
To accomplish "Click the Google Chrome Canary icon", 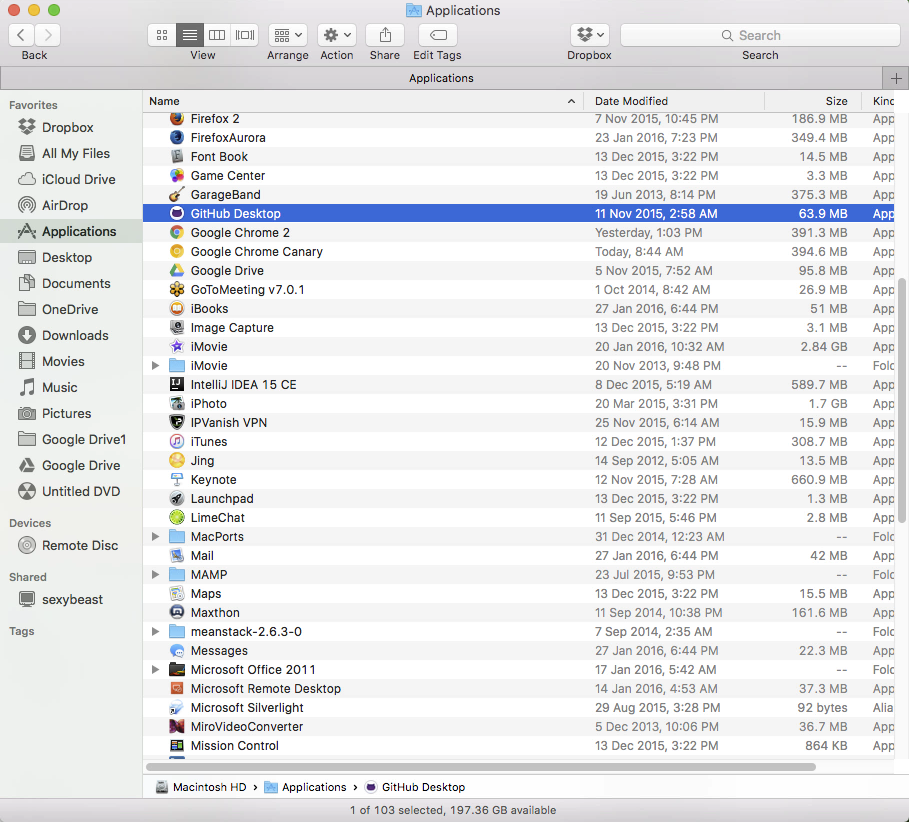I will pyautogui.click(x=177, y=252).
